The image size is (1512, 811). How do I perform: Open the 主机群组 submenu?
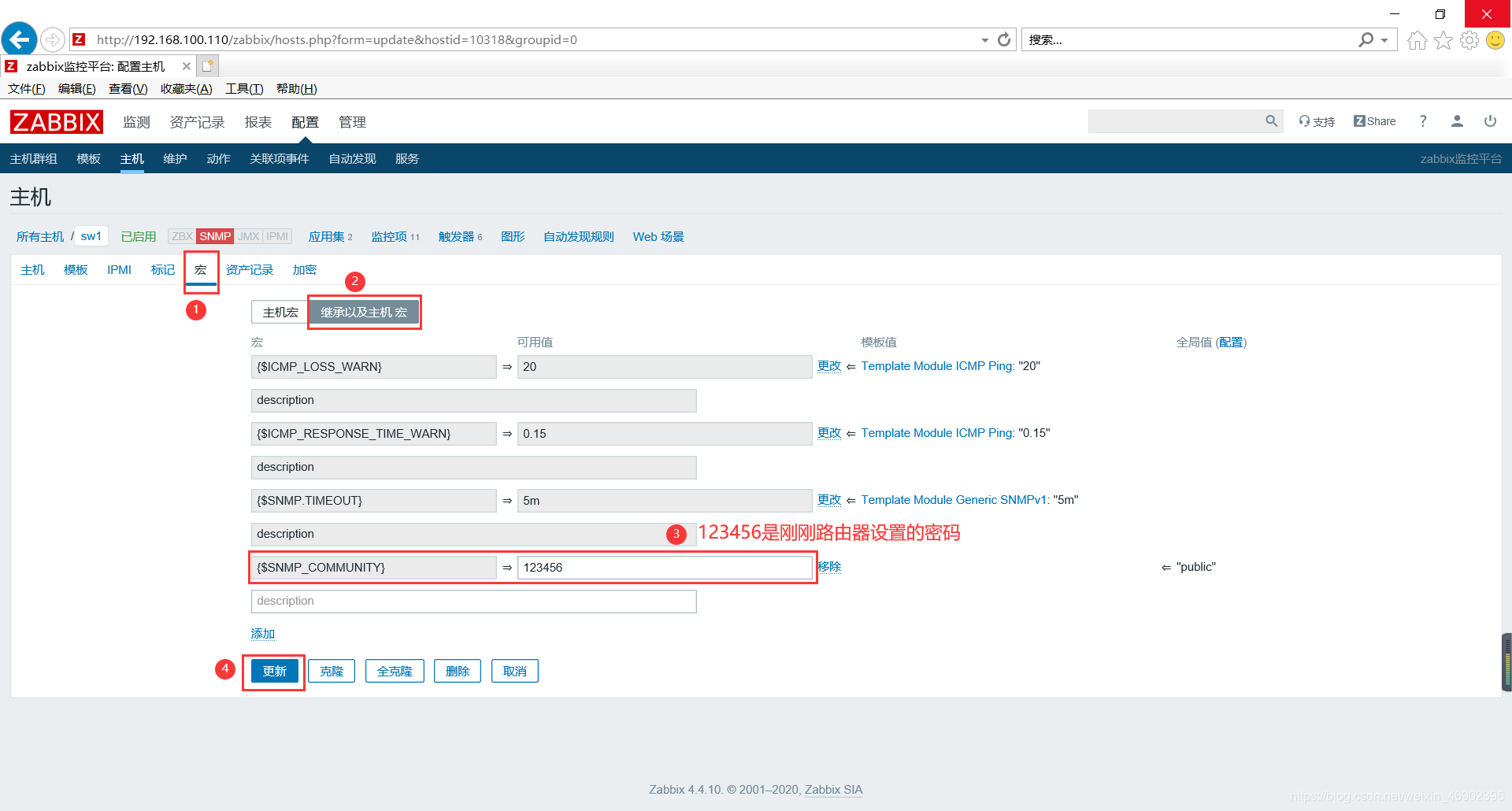pos(33,158)
